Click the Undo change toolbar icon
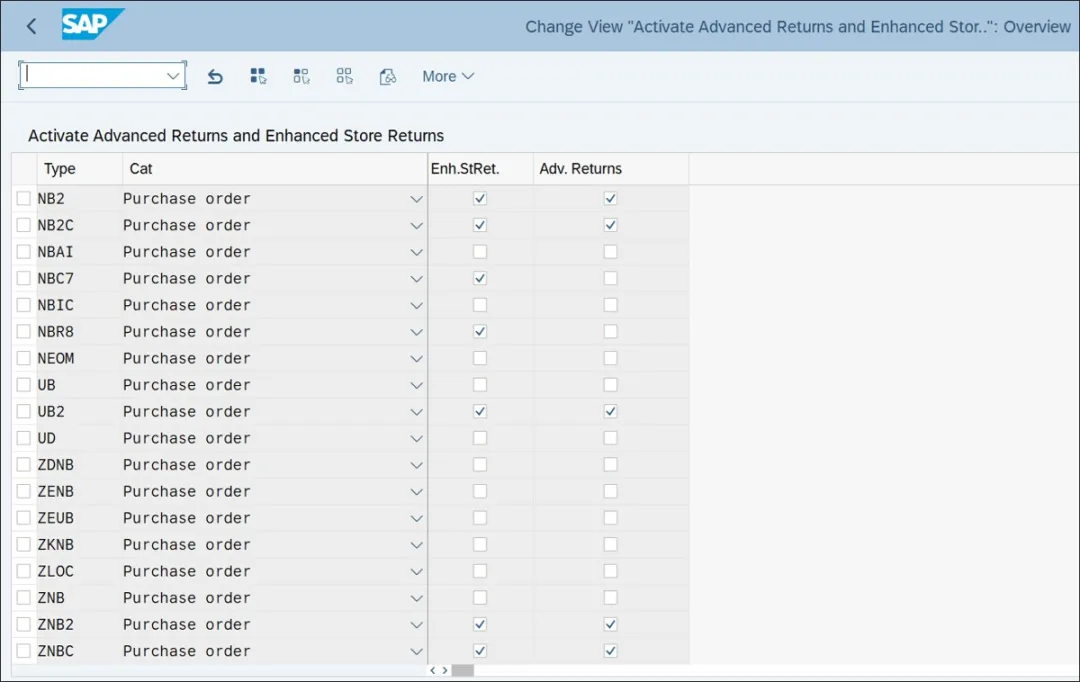This screenshot has height=682, width=1080. (215, 76)
